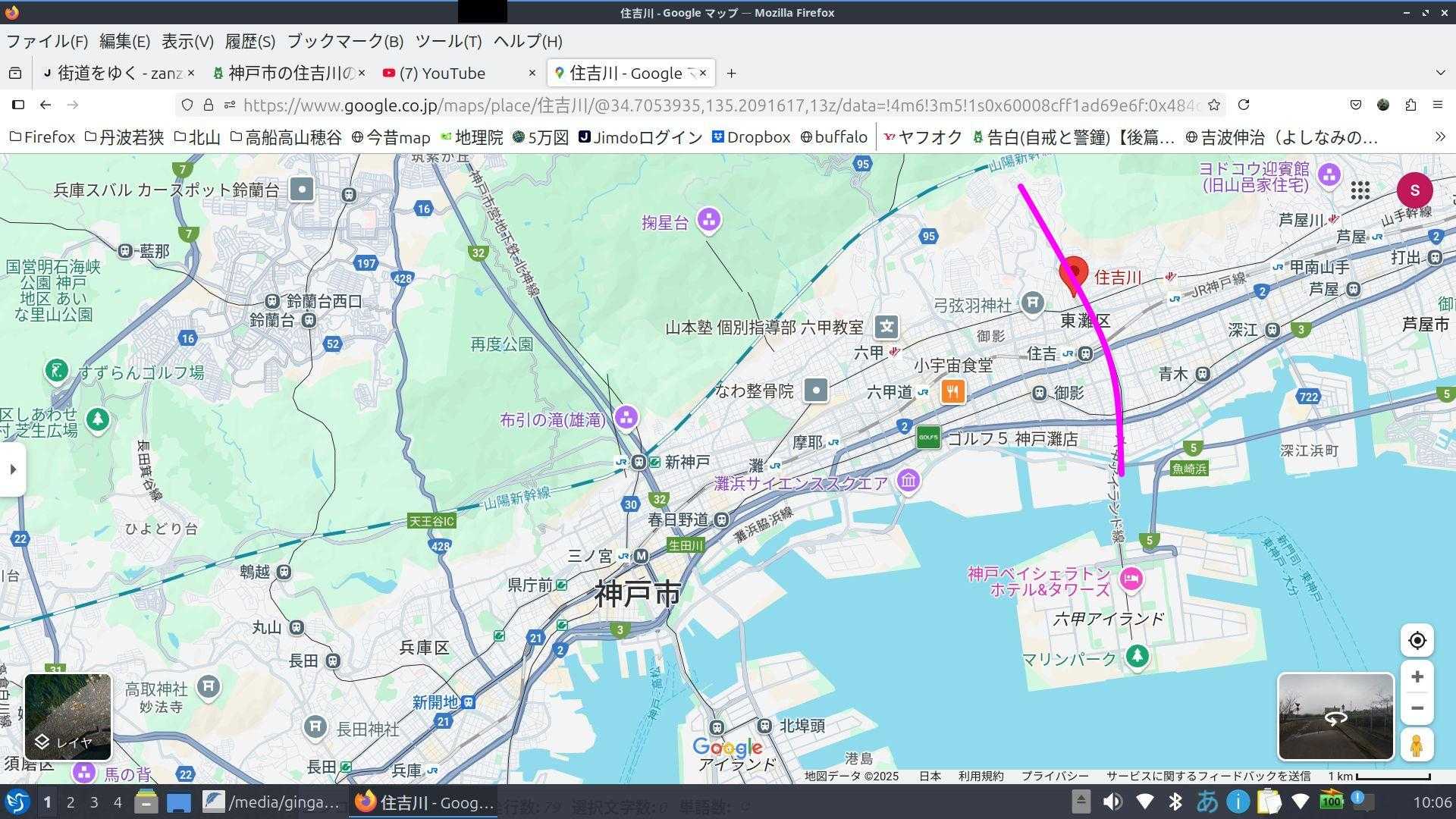Show more bookmarks chevron
The height and width of the screenshot is (819, 1456).
pos(1439,137)
